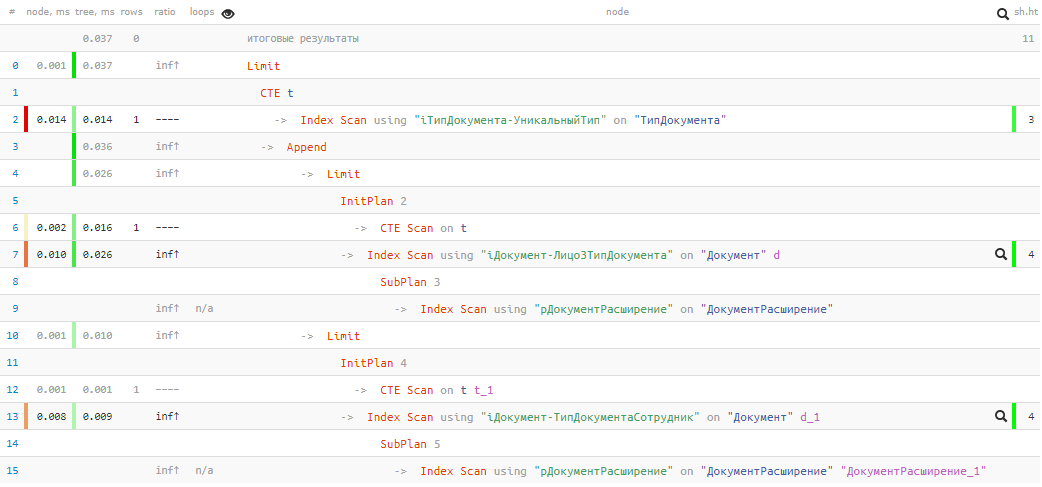The width and height of the screenshot is (1042, 487).
Task: Click the red time bar on row 2
Action: click(27, 120)
